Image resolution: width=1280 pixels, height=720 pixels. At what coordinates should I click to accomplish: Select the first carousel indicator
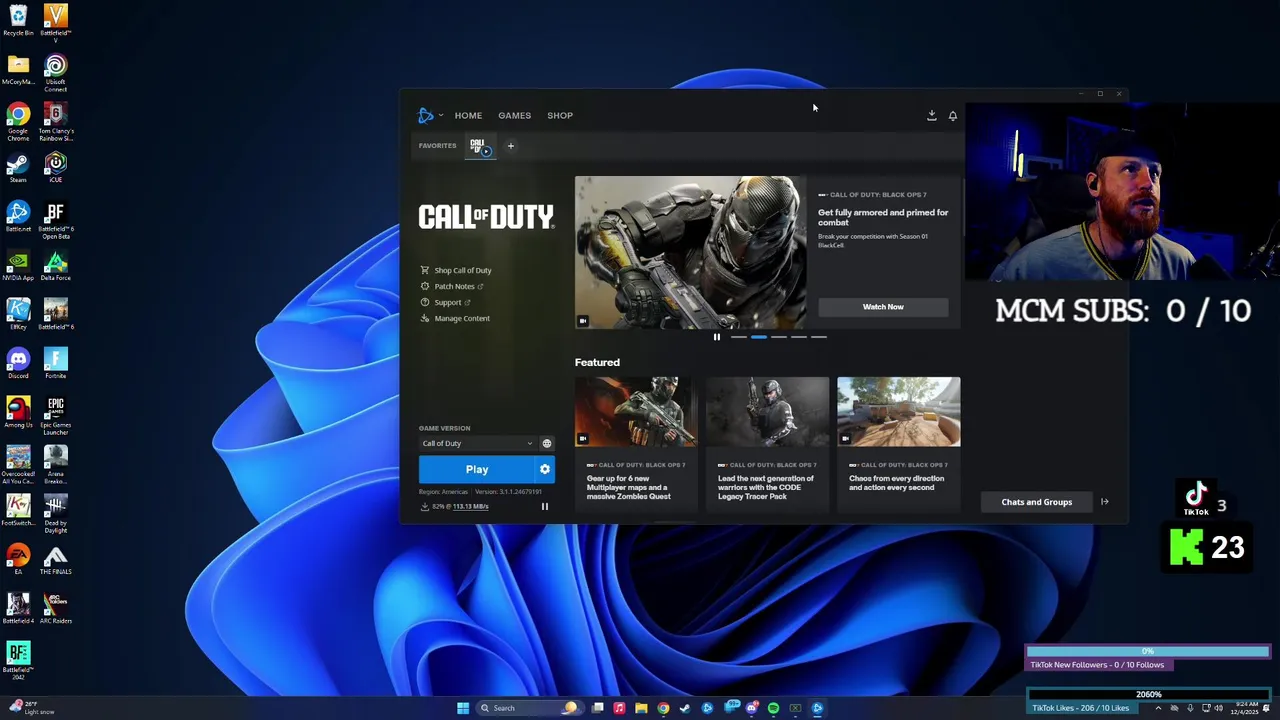[739, 337]
